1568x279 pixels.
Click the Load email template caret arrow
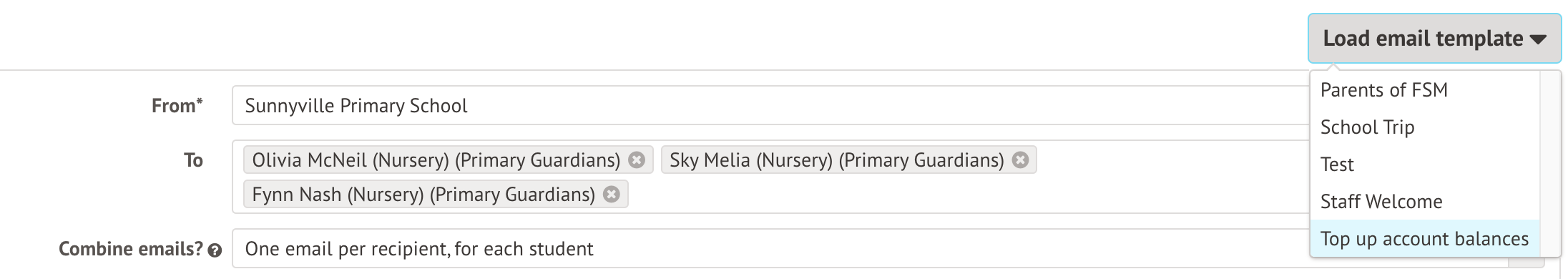pyautogui.click(x=1538, y=40)
